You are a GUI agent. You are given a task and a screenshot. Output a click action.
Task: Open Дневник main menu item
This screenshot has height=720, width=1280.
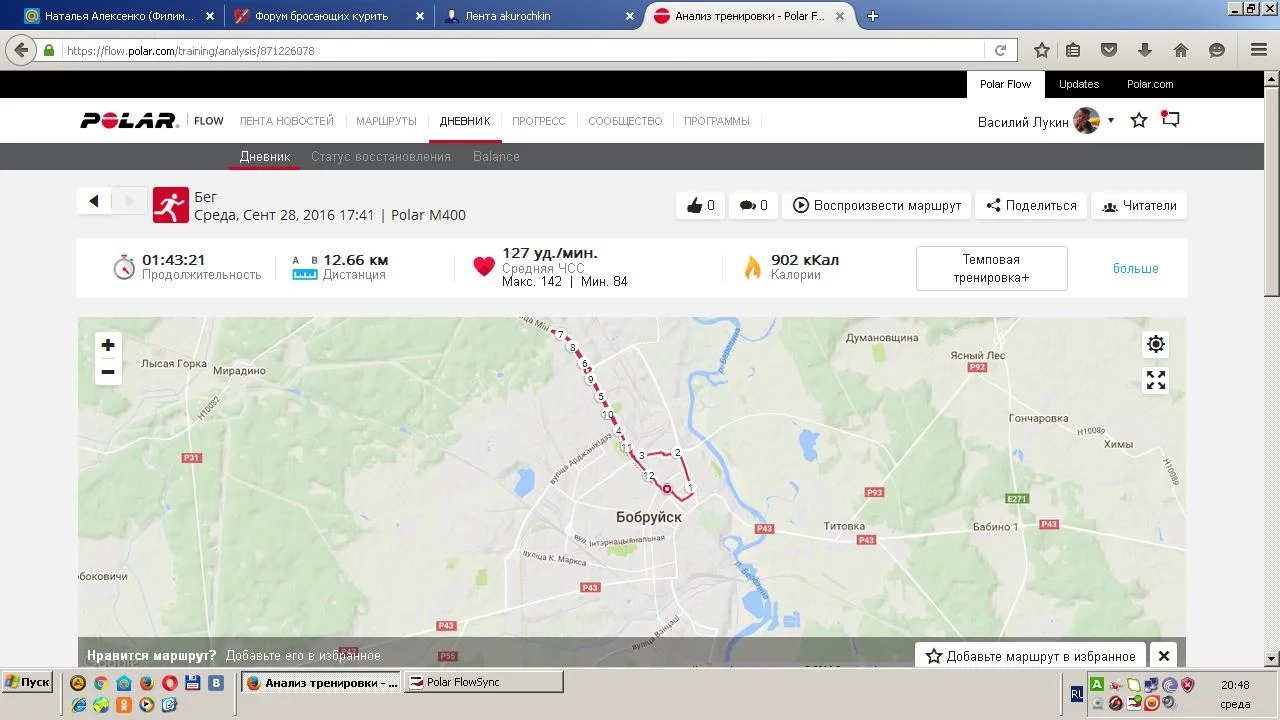click(x=465, y=121)
